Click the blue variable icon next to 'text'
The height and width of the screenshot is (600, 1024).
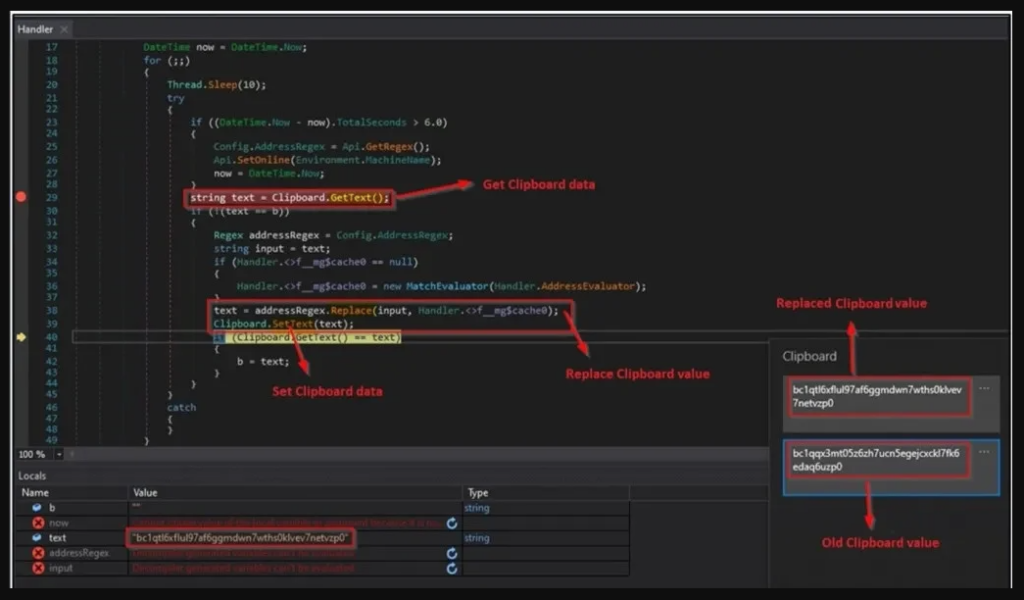pyautogui.click(x=37, y=537)
